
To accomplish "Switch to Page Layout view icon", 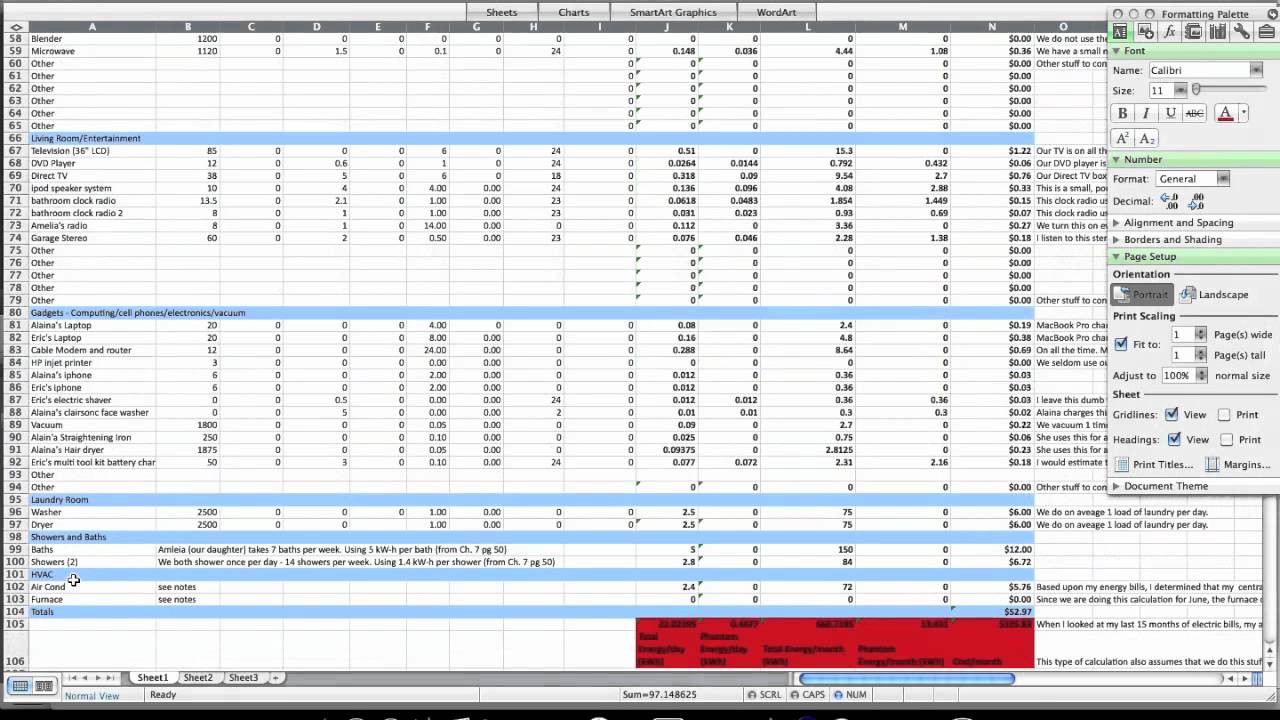I will coord(44,685).
